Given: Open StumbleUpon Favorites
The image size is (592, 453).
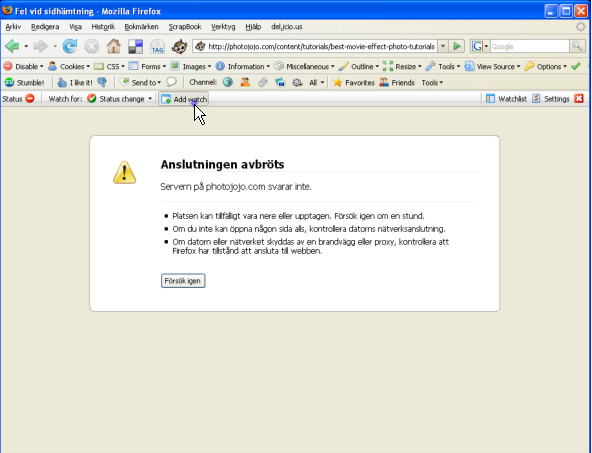Looking at the screenshot, I should pyautogui.click(x=354, y=82).
